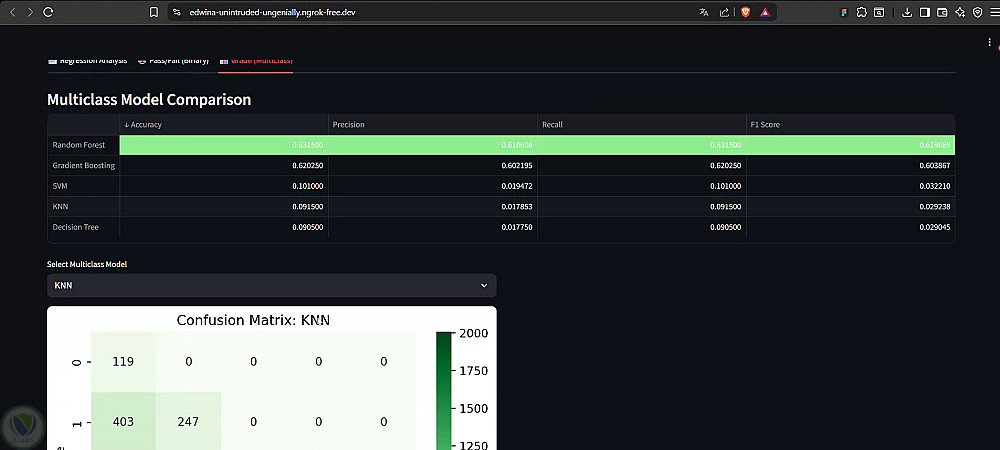Bookmark this page
1000x450 pixels.
154,12
